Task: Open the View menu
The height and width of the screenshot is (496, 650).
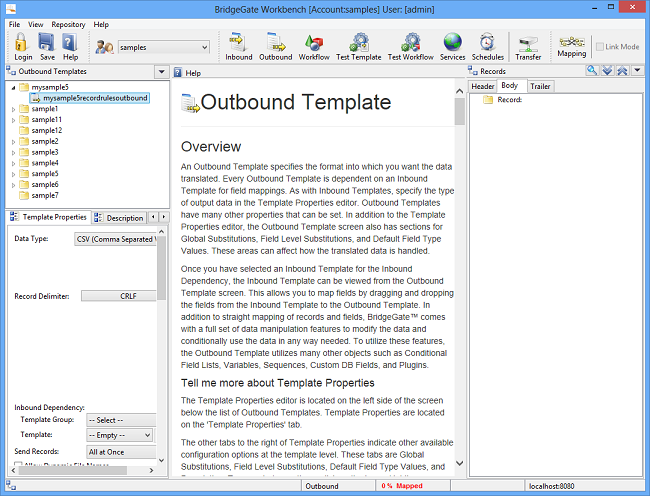Action: pos(35,24)
